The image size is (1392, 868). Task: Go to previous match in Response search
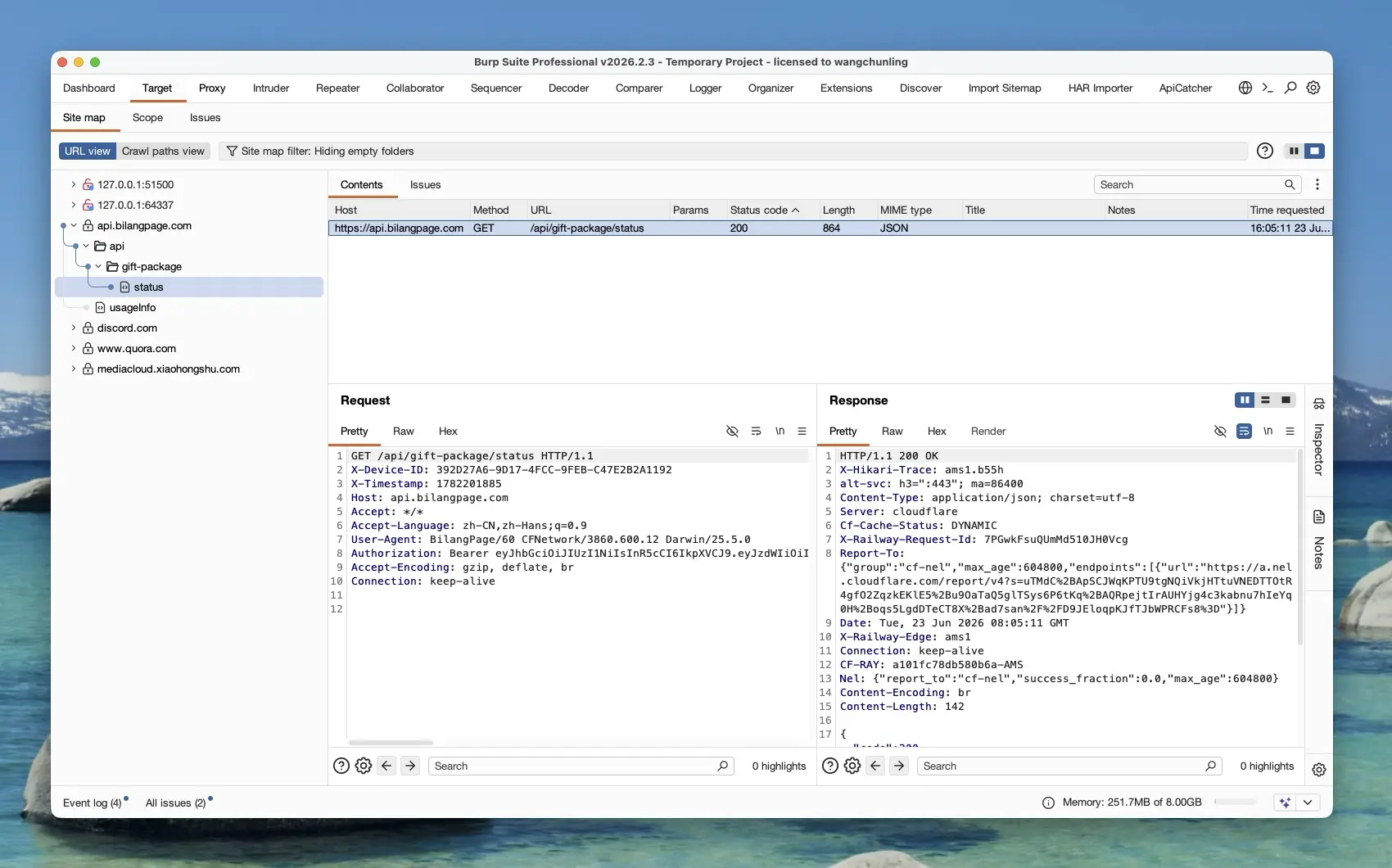[875, 766]
